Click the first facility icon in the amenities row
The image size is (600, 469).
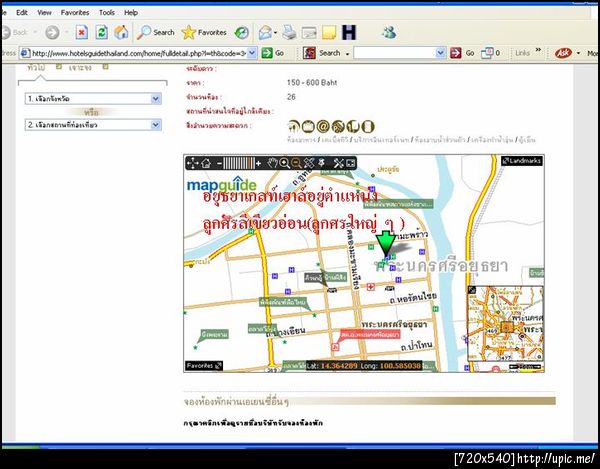pos(294,126)
